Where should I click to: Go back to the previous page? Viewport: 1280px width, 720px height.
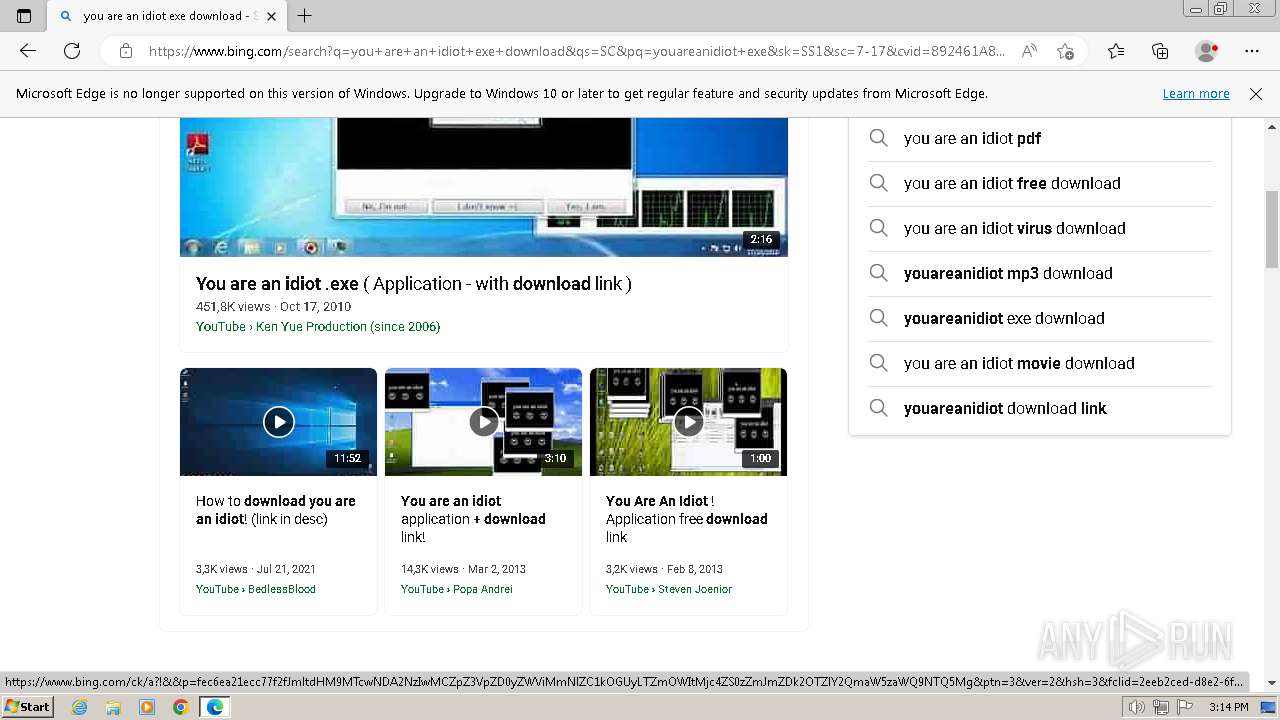pos(28,51)
